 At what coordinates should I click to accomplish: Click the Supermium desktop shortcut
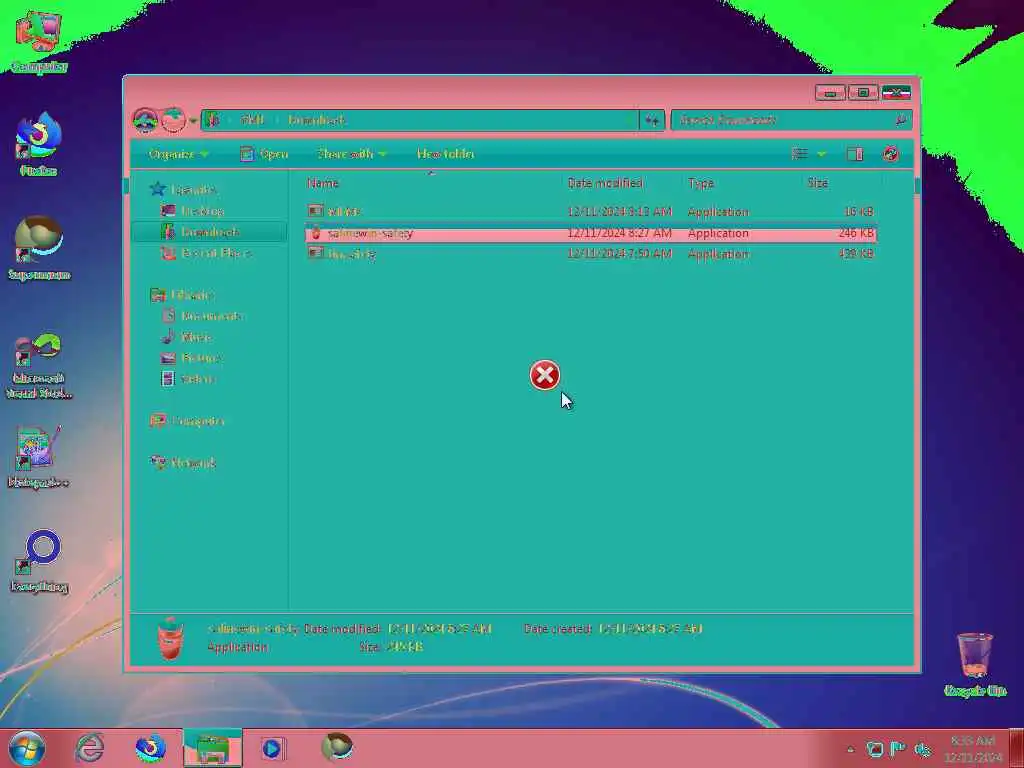pyautogui.click(x=39, y=248)
